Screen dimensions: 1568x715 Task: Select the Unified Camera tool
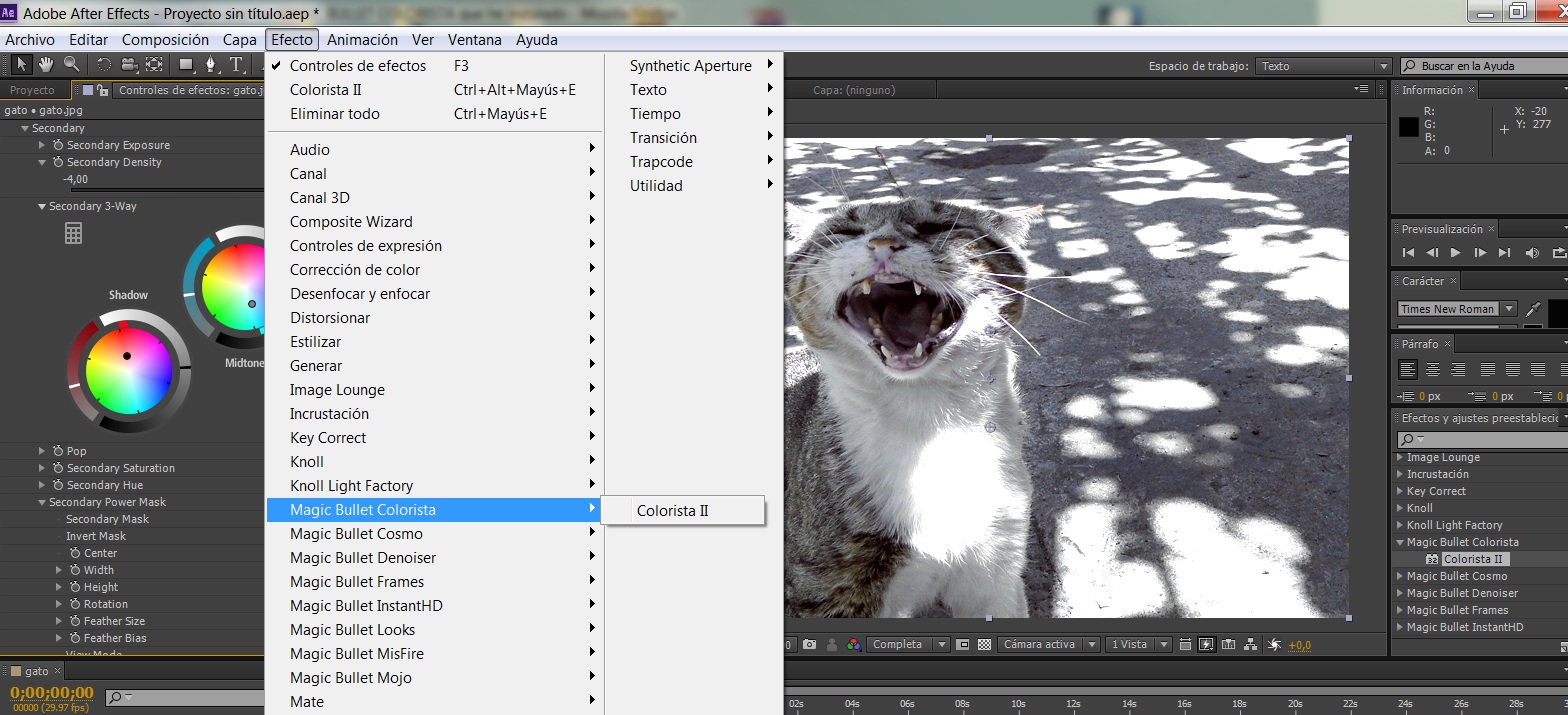(129, 65)
